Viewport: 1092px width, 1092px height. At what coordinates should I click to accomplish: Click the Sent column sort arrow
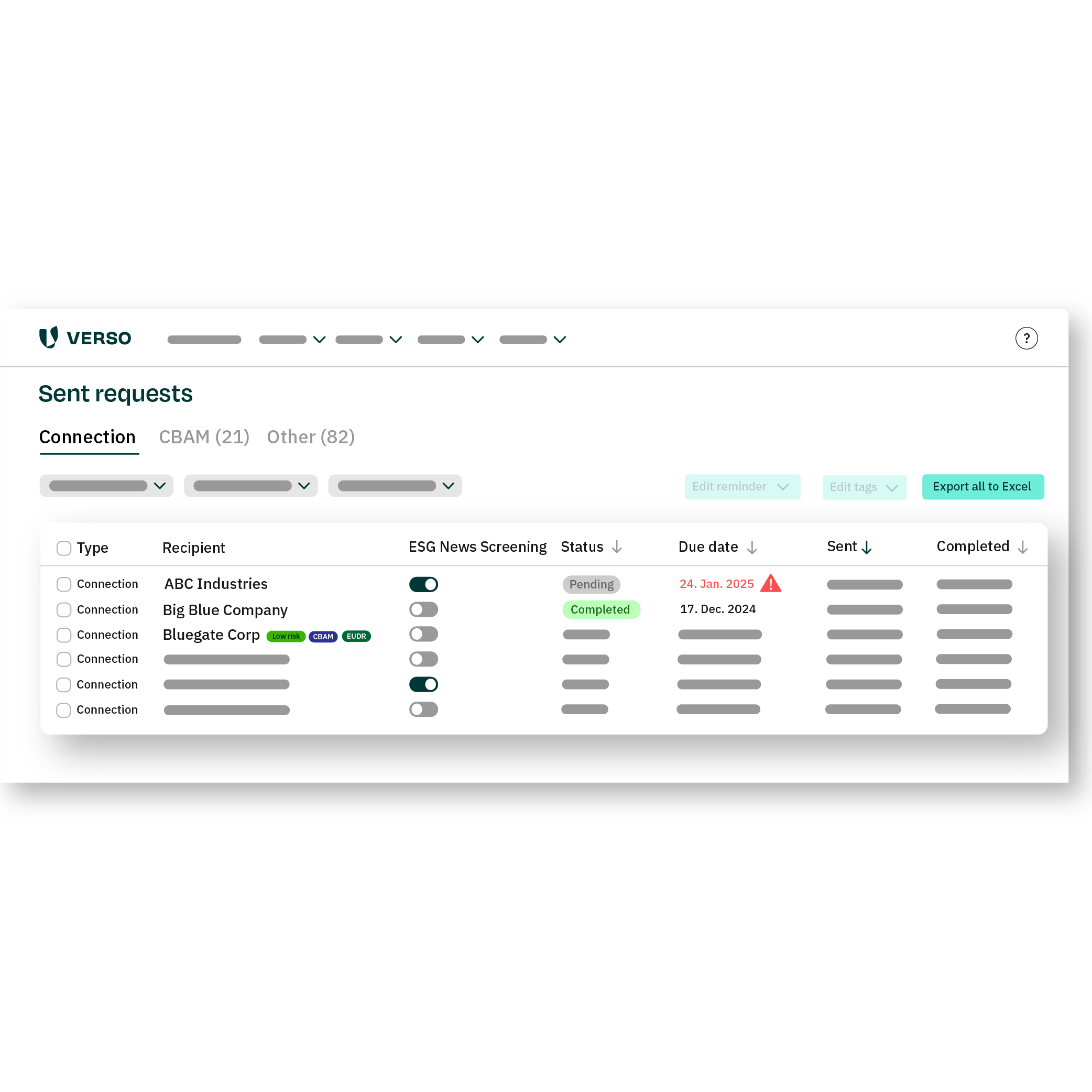click(x=867, y=547)
